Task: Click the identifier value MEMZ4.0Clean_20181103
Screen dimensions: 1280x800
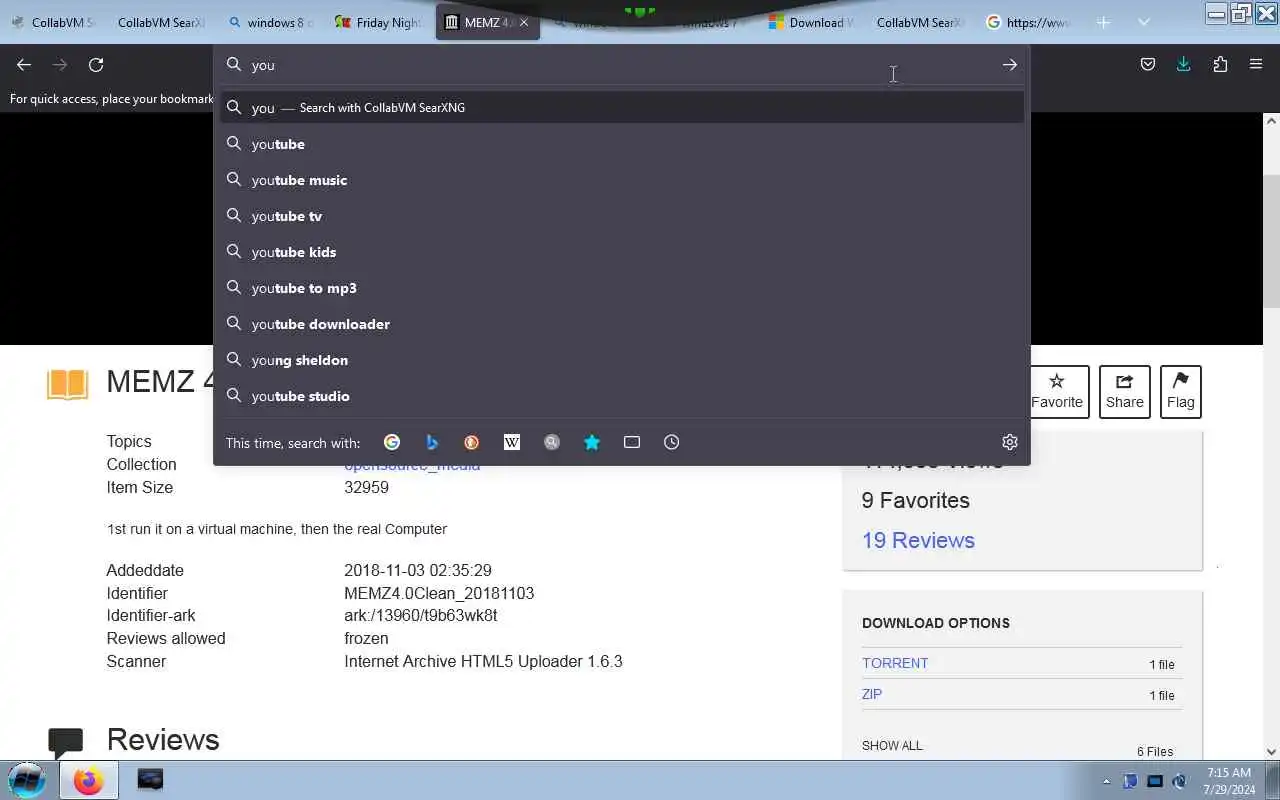Action: pos(439,593)
